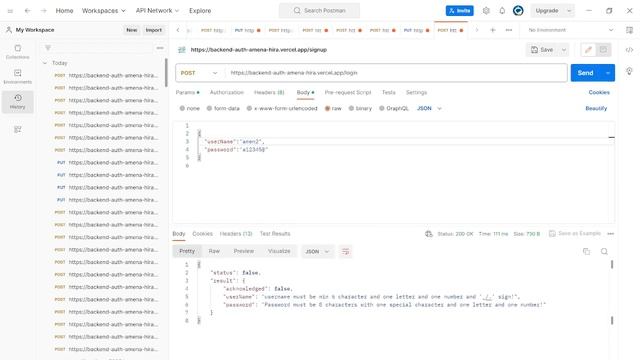Open response Headers (13) tab

point(236,234)
